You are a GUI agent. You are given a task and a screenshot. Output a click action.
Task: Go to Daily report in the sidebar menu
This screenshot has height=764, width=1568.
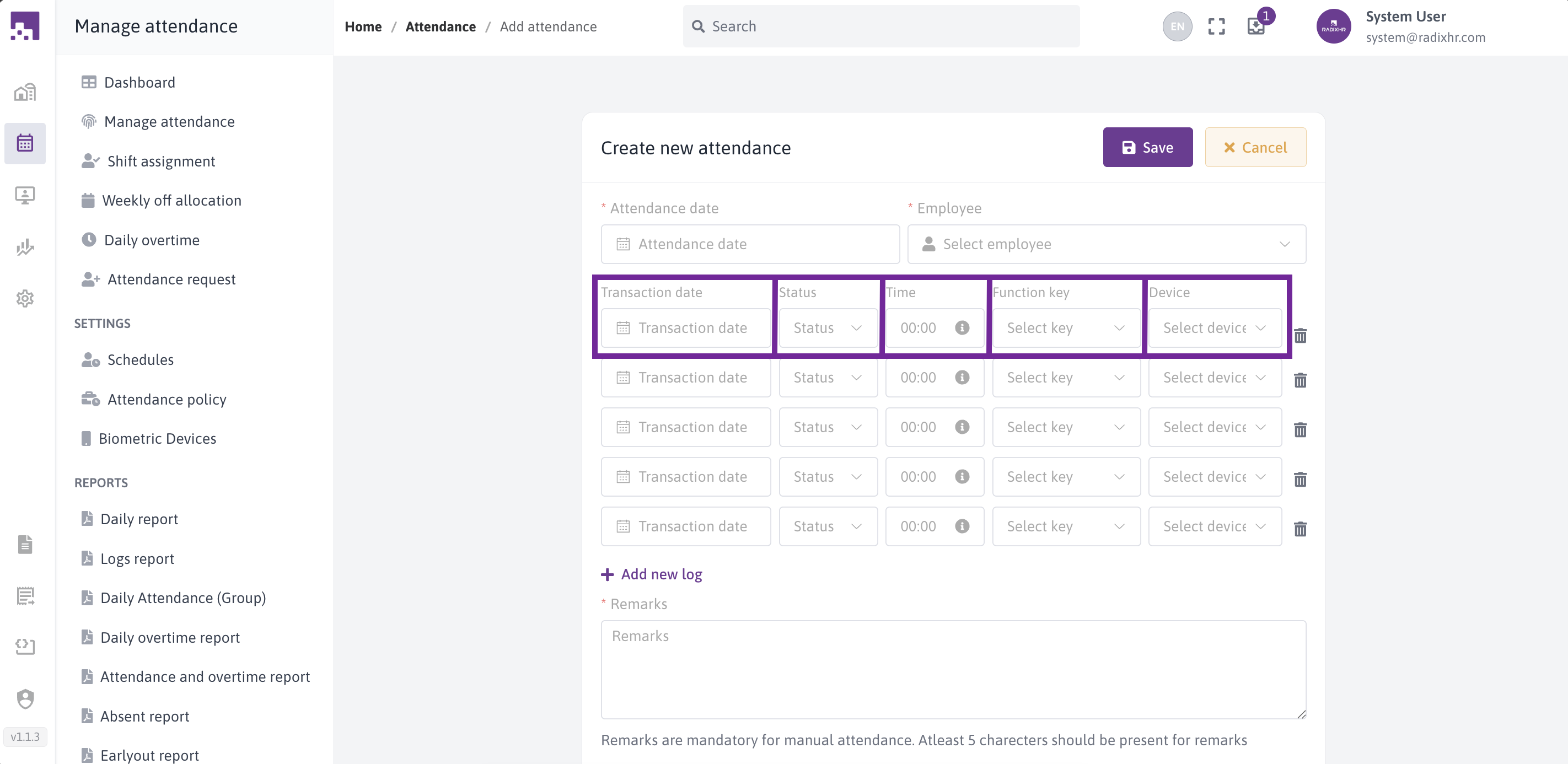139,519
